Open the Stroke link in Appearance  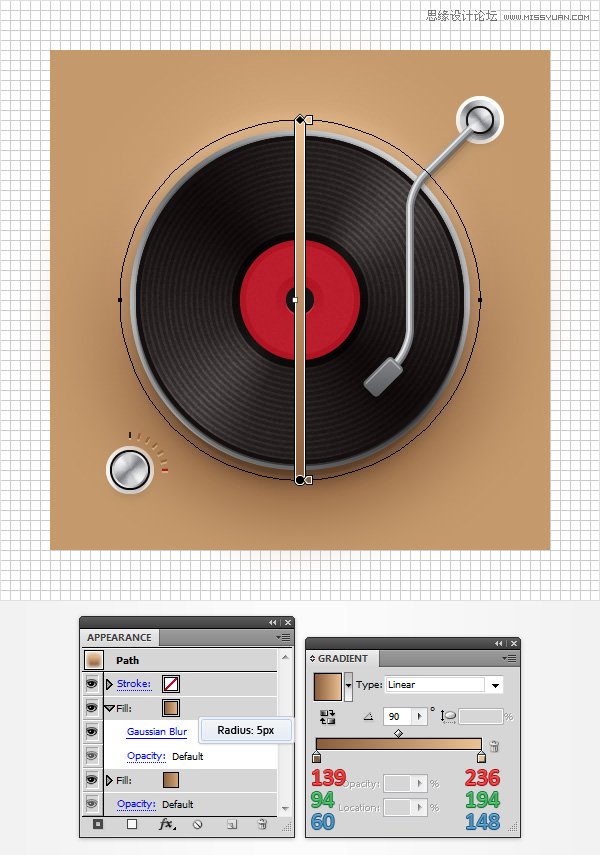[134, 684]
